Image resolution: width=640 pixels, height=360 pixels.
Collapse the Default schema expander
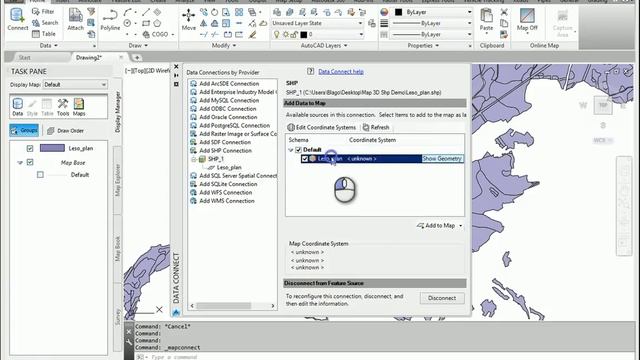291,150
